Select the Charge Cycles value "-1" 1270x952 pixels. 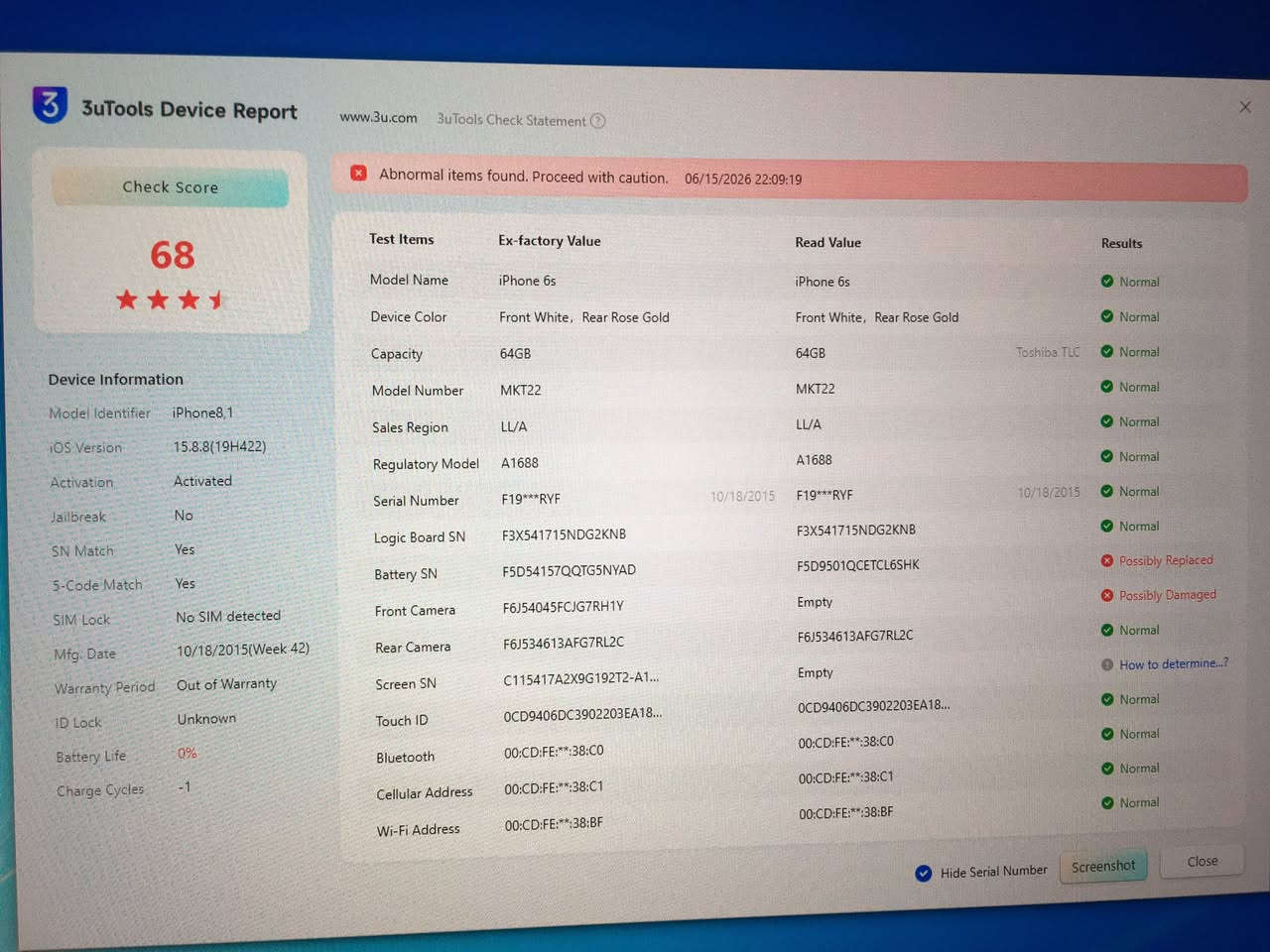coord(185,786)
